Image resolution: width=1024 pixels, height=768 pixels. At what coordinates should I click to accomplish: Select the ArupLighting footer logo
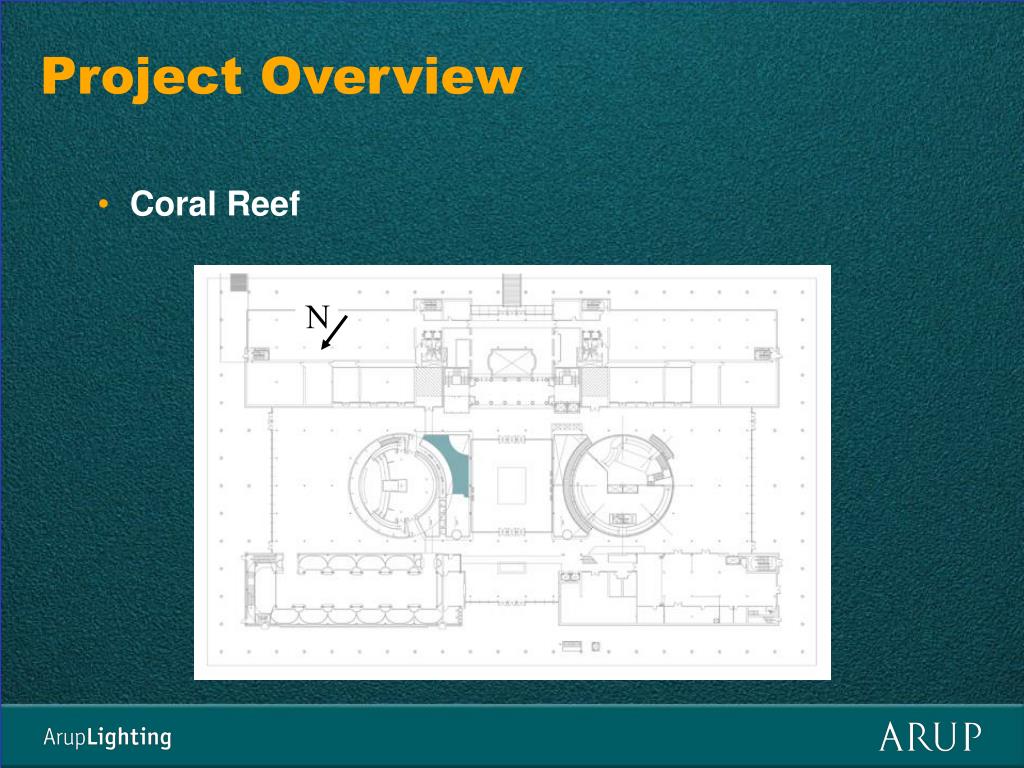(107, 737)
